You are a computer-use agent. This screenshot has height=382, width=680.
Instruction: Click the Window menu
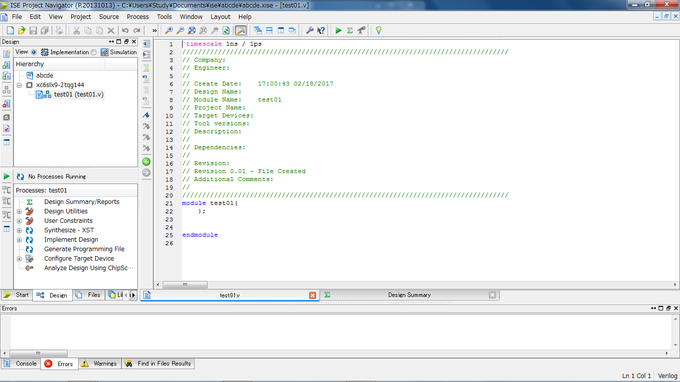pyautogui.click(x=191, y=16)
